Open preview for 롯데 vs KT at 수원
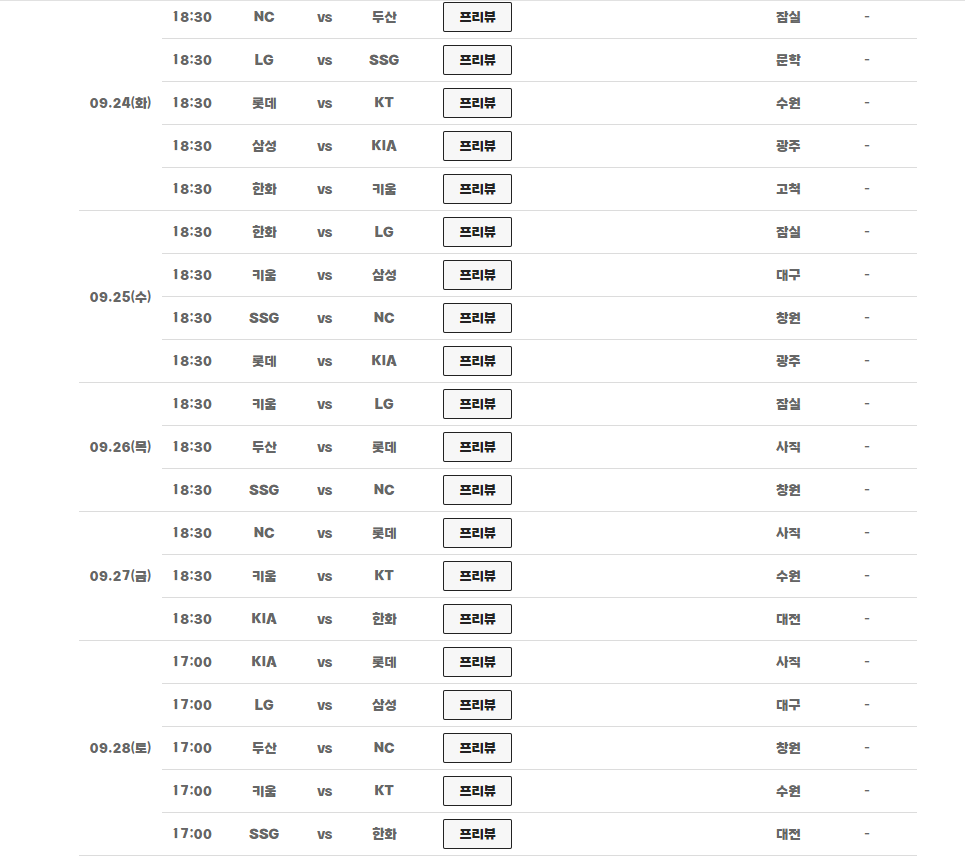965x858 pixels. (477, 103)
